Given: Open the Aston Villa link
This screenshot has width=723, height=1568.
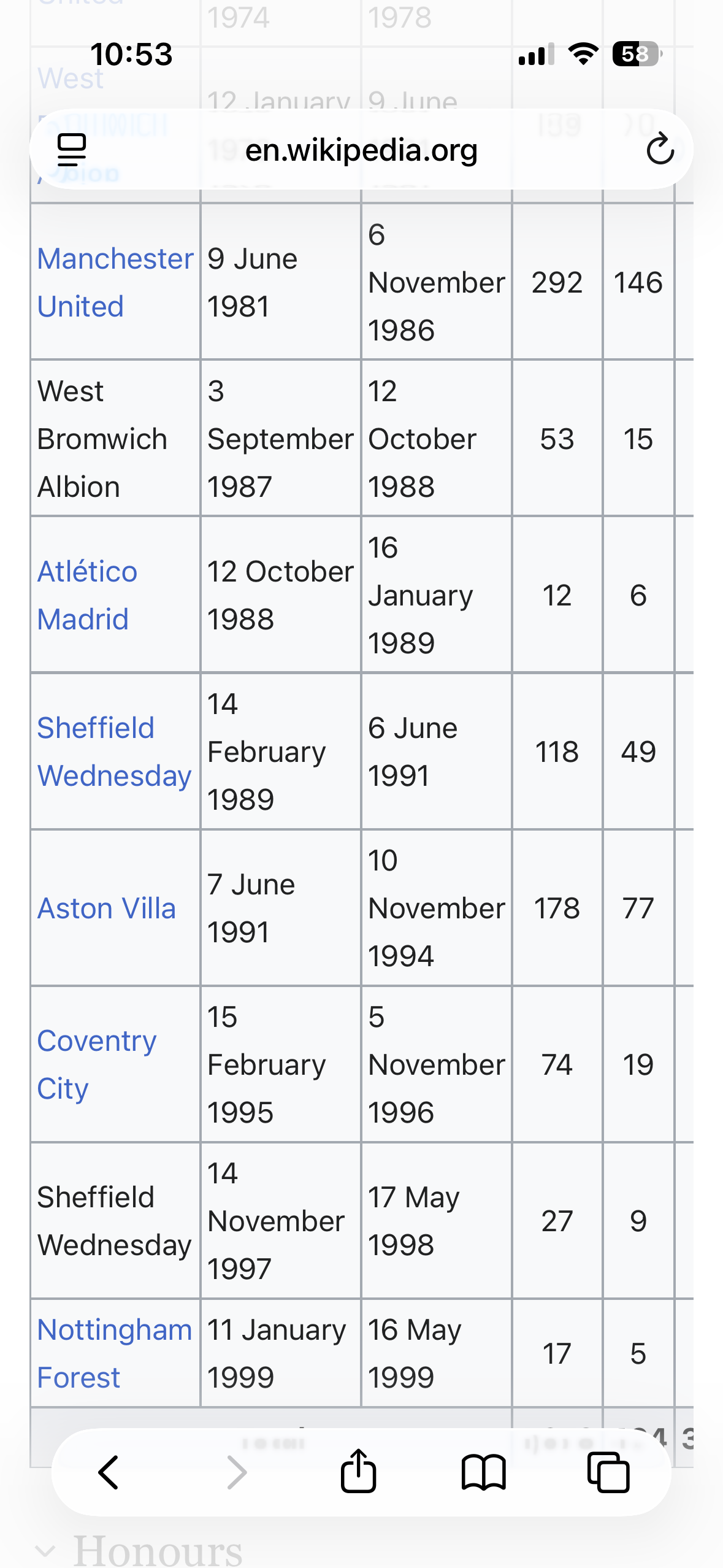Looking at the screenshot, I should tap(107, 908).
